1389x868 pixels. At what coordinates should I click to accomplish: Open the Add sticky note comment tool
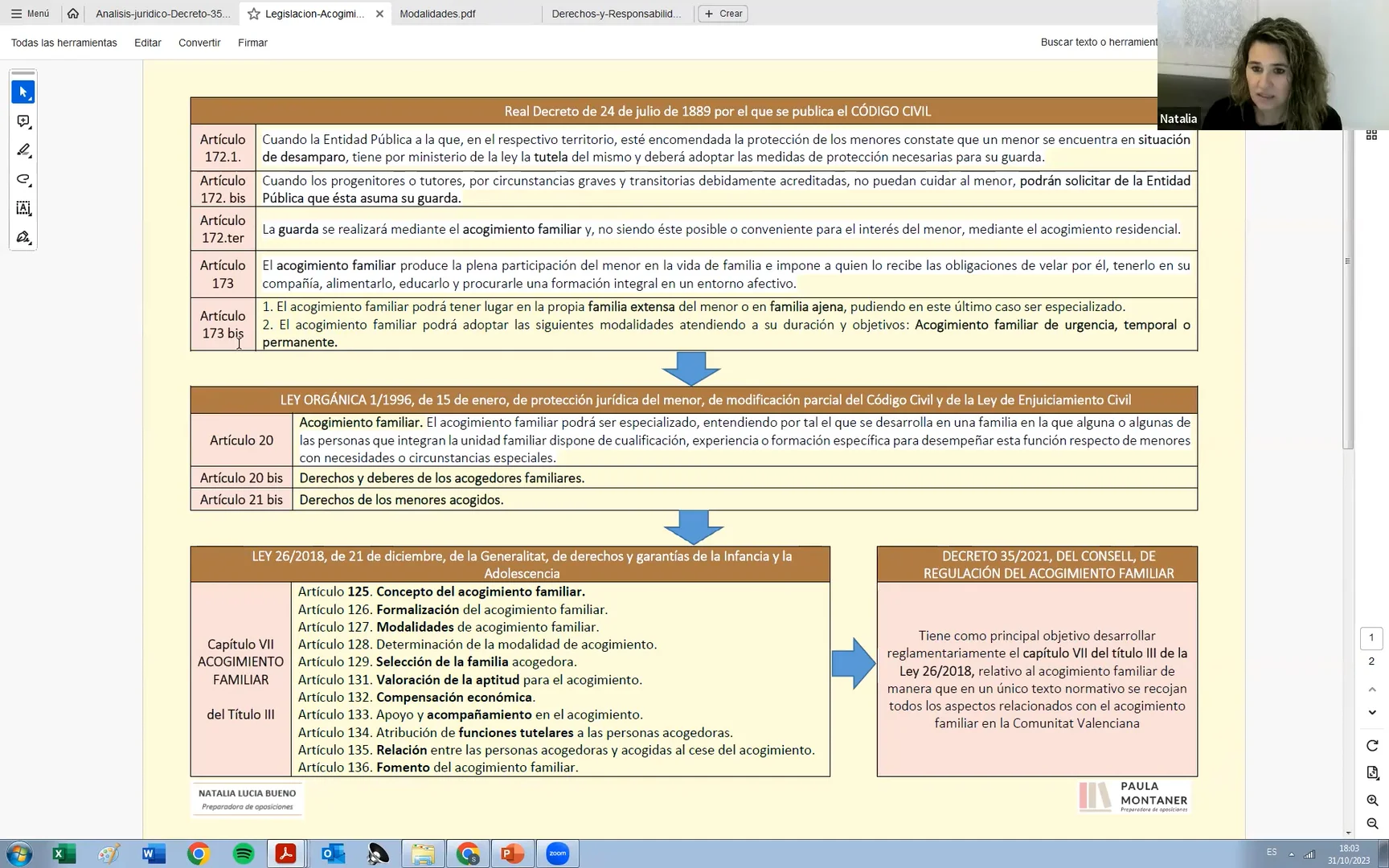(23, 121)
